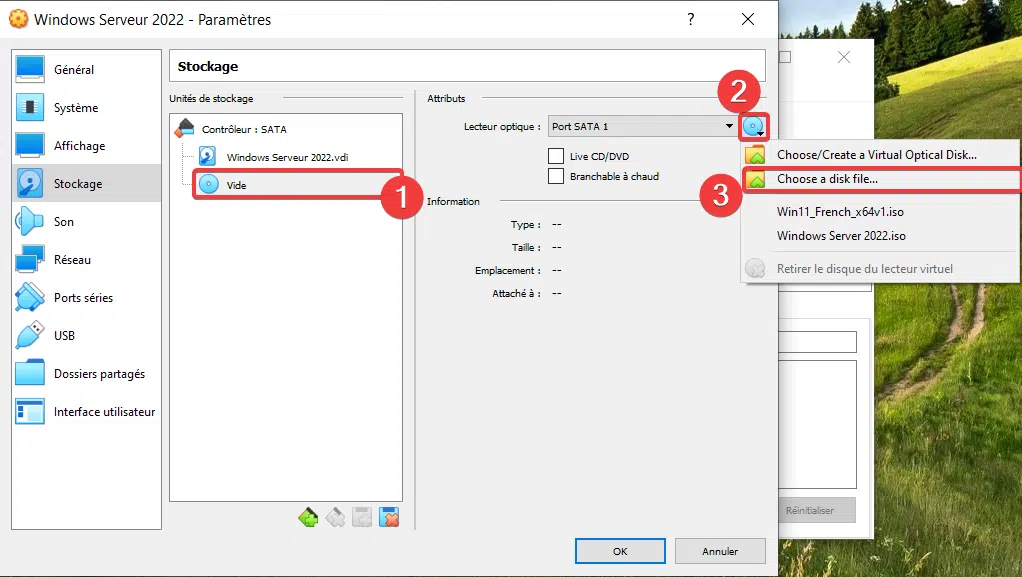Select the Contrôleur : SATA controller
This screenshot has width=1022, height=577.
click(x=244, y=129)
